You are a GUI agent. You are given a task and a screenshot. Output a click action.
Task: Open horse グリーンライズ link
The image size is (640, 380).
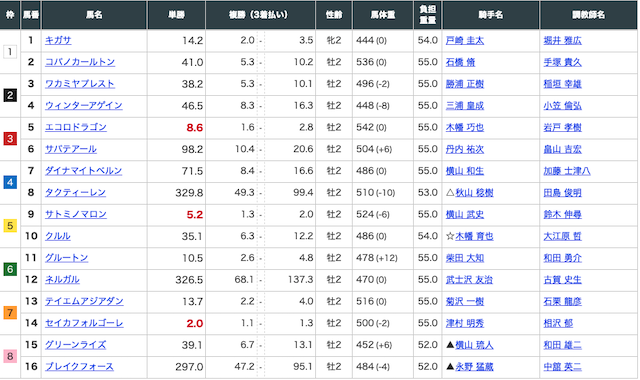pyautogui.click(x=76, y=345)
